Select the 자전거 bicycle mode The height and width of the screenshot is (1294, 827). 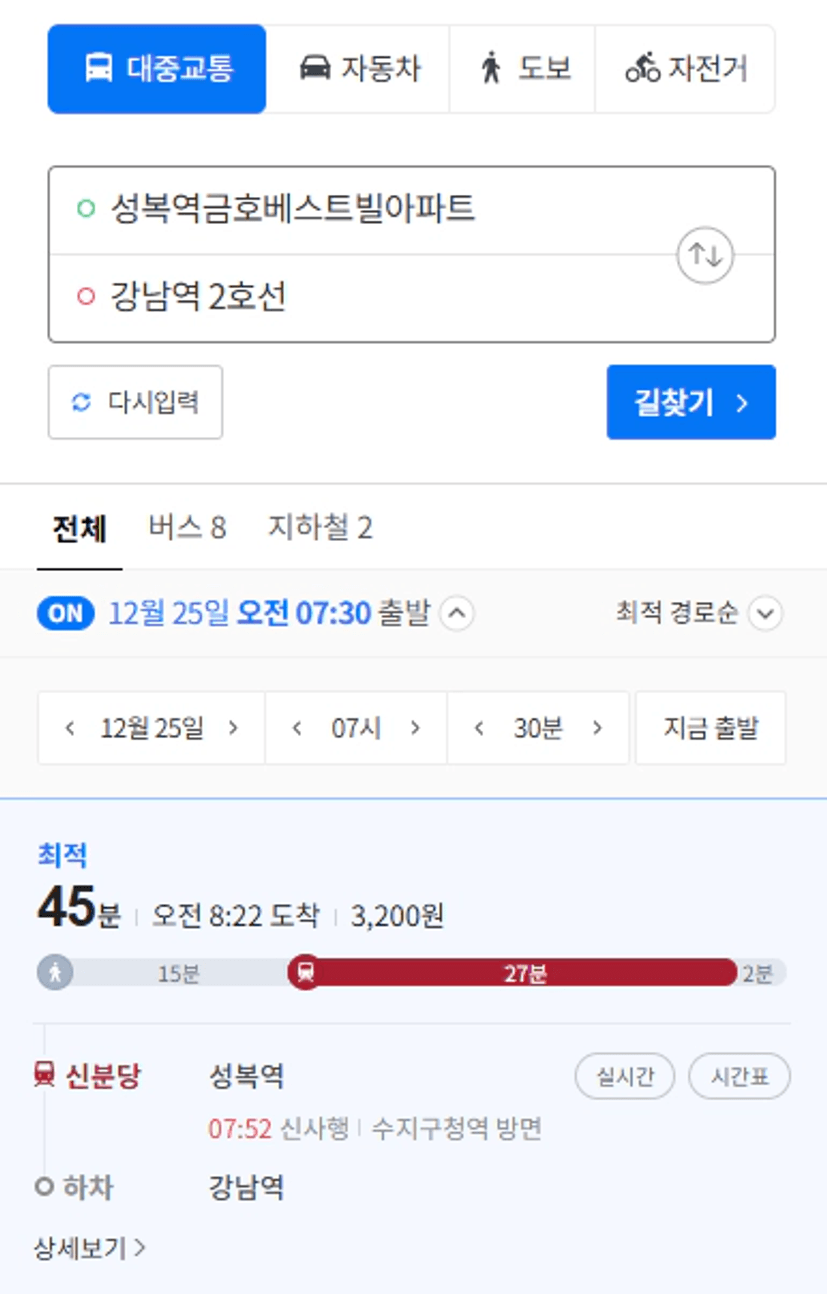(685, 69)
